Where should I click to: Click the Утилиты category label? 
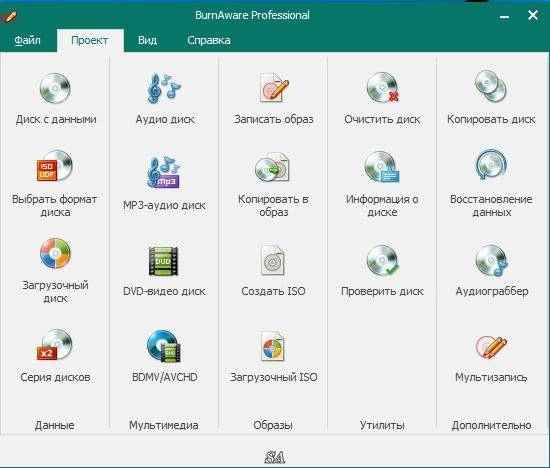pos(382,425)
